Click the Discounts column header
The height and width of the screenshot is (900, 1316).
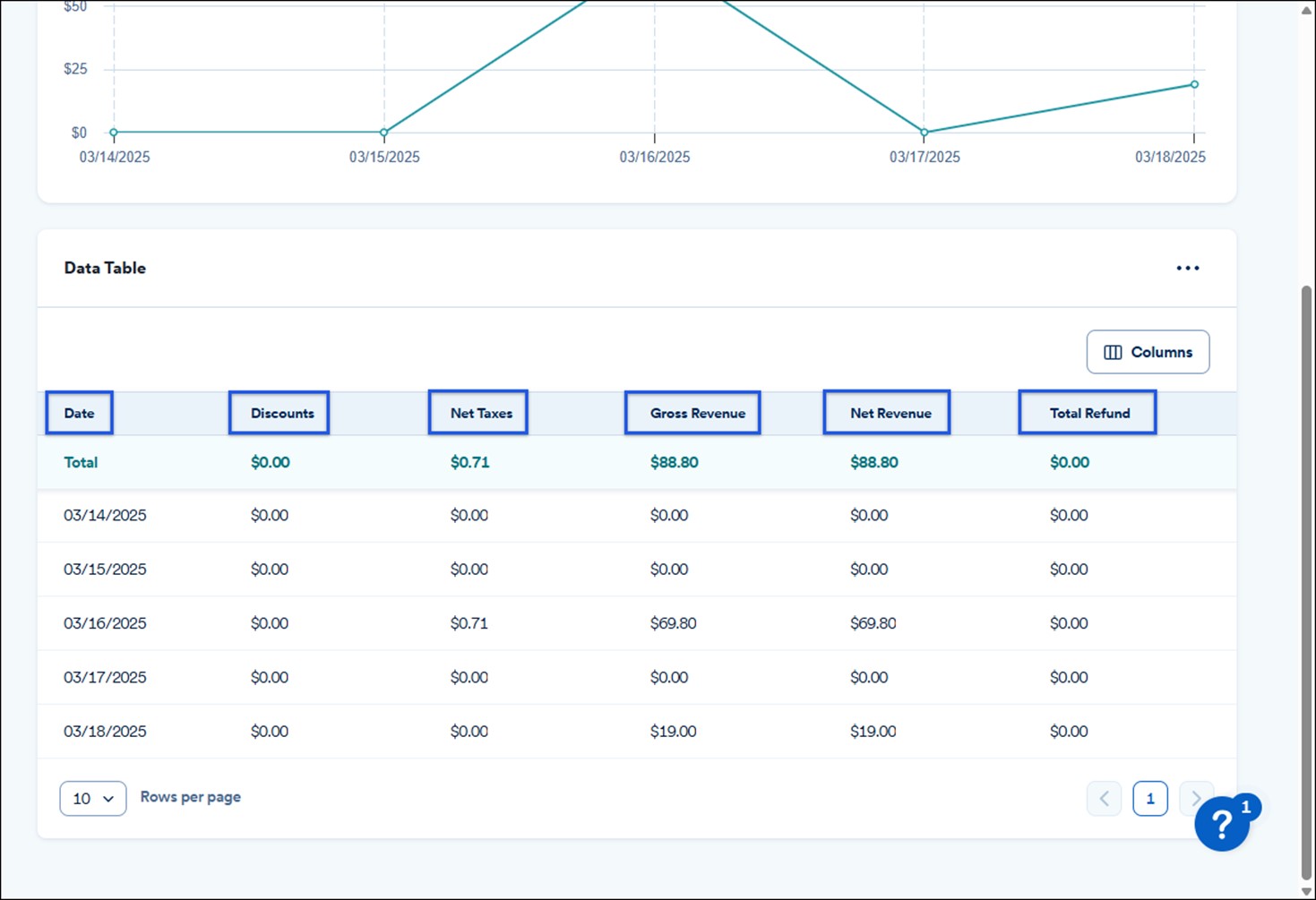click(x=279, y=413)
